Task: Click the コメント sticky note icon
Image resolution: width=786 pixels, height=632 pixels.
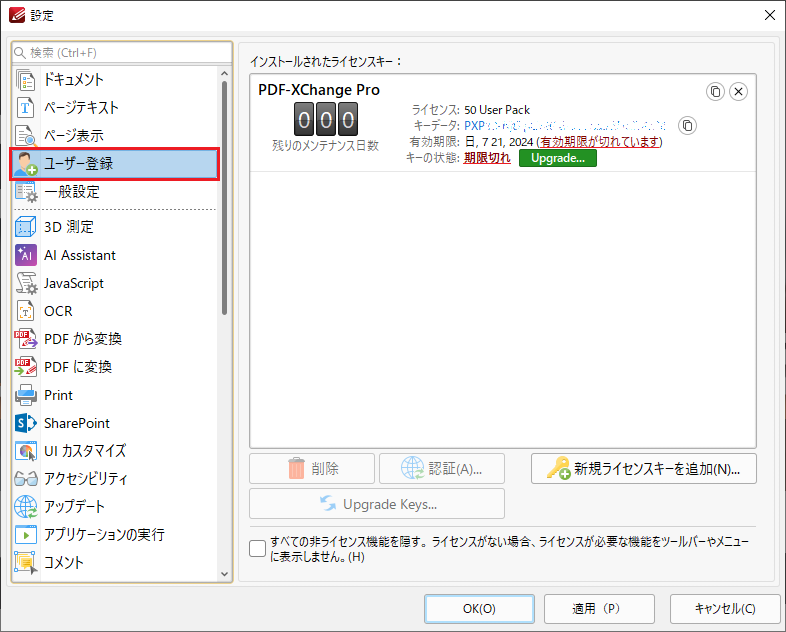Action: point(26,562)
